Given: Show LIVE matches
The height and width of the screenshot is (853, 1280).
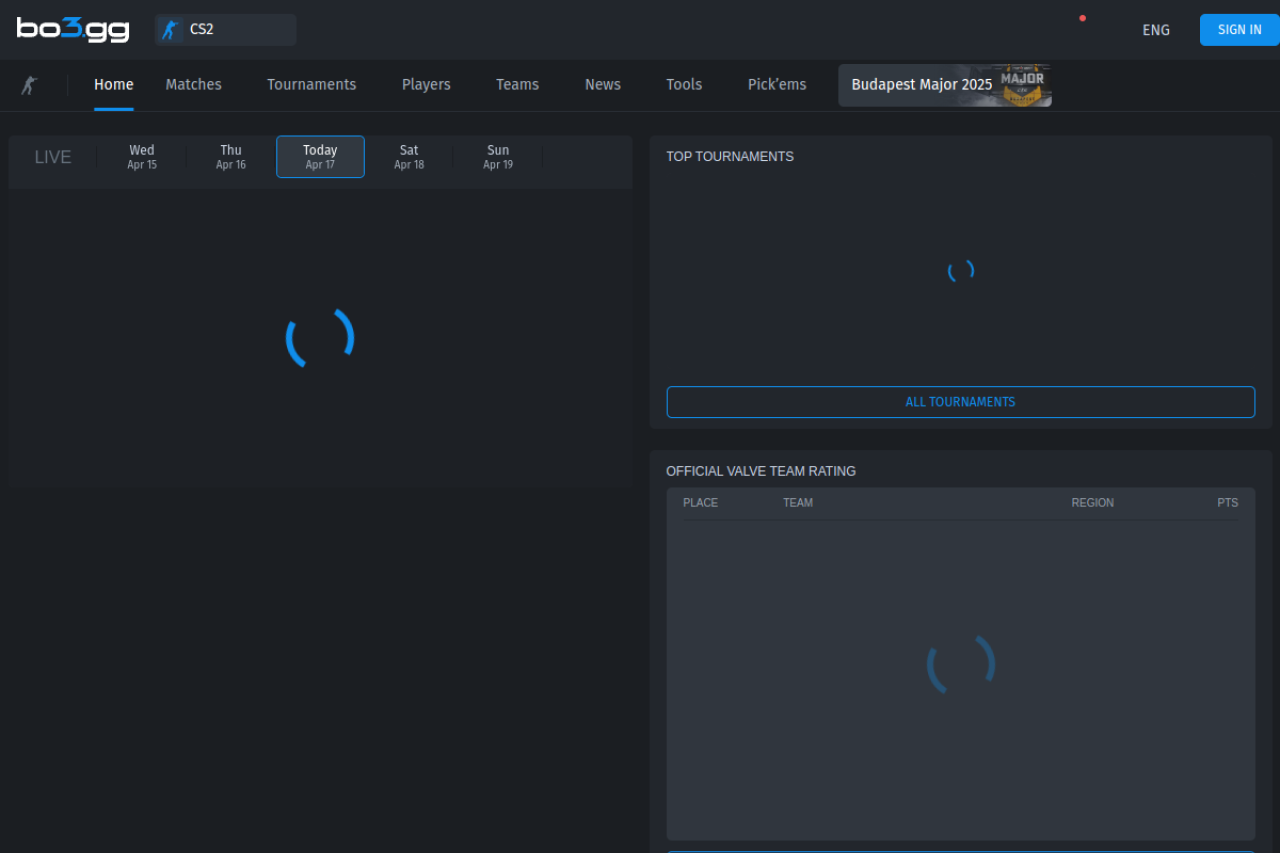Looking at the screenshot, I should tap(53, 157).
